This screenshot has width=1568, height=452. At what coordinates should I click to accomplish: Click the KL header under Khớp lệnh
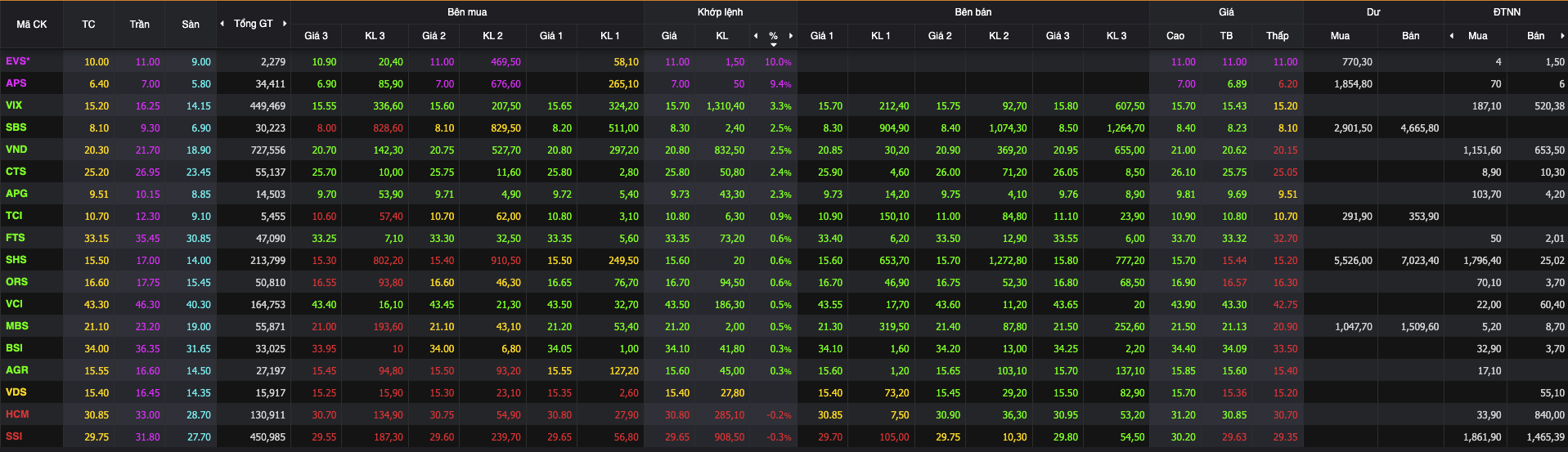(722, 36)
